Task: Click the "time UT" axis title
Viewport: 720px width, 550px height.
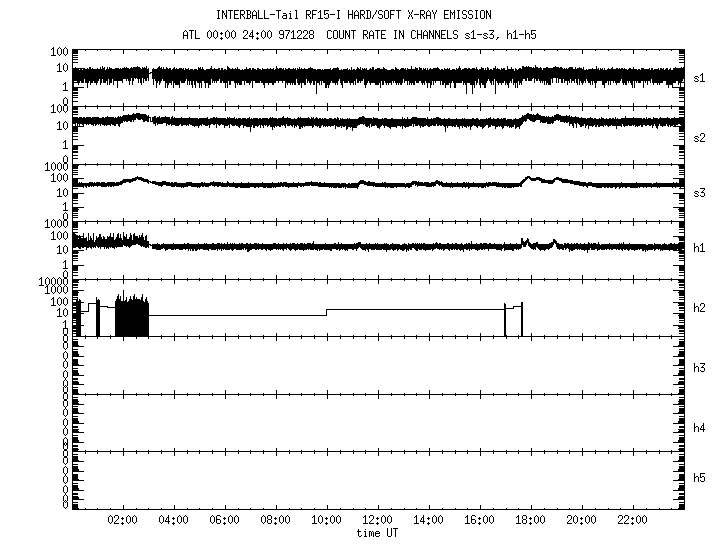Action: tap(377, 533)
